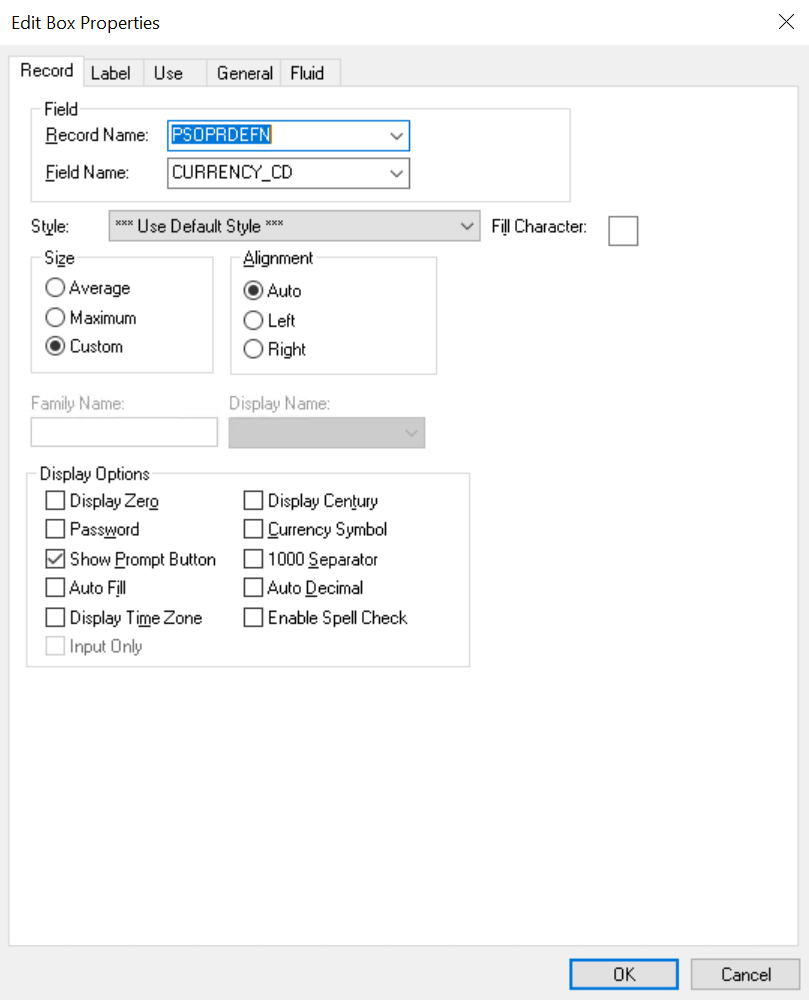The width and height of the screenshot is (809, 1000).
Task: Toggle Auto Decimal on
Action: (x=253, y=588)
